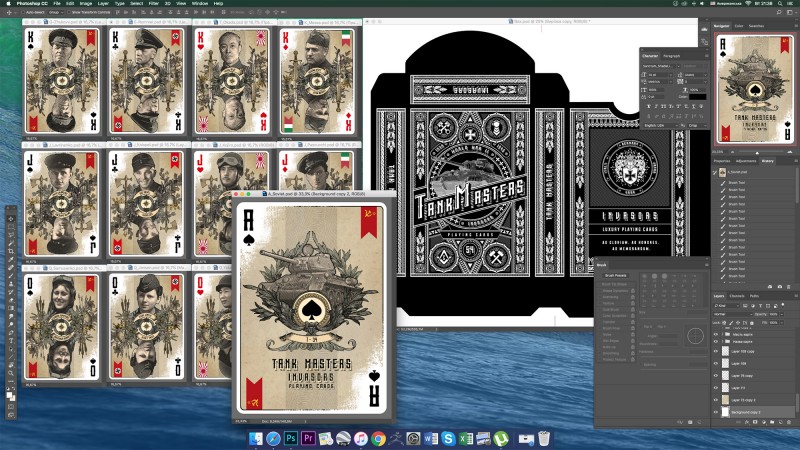This screenshot has height=450, width=800.
Task: Add a layer mask
Action: (755, 422)
